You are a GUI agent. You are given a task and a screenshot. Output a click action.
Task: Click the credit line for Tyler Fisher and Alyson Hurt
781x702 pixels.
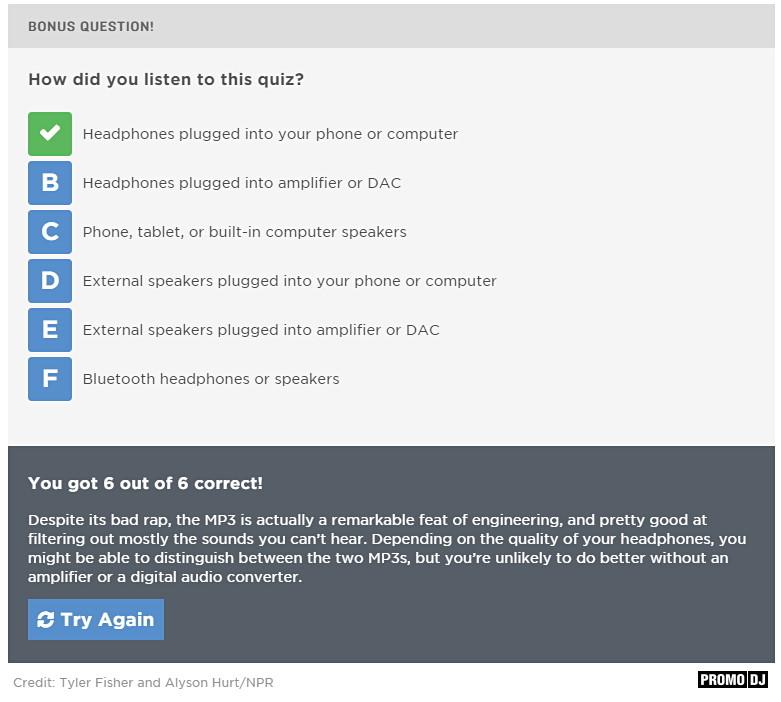[x=143, y=683]
